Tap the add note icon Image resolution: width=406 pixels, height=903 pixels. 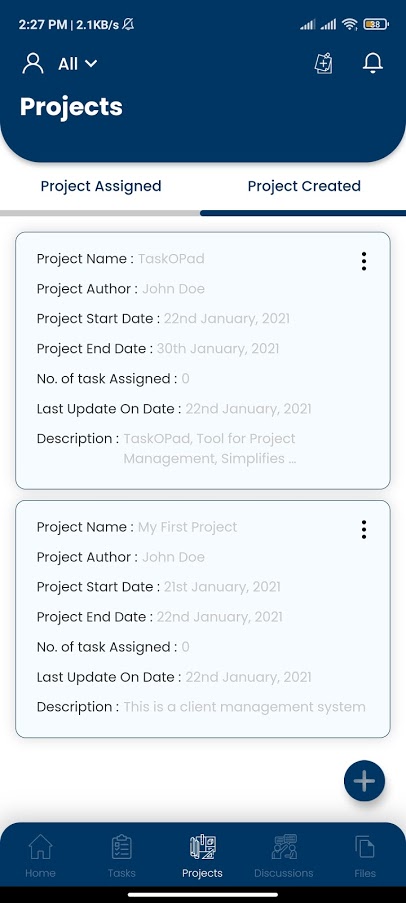coord(324,63)
